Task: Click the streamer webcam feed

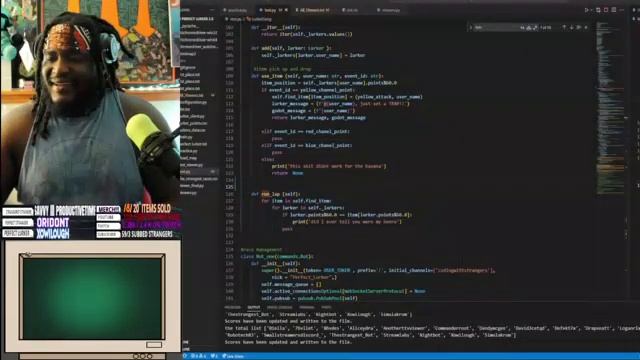Action: point(90,102)
